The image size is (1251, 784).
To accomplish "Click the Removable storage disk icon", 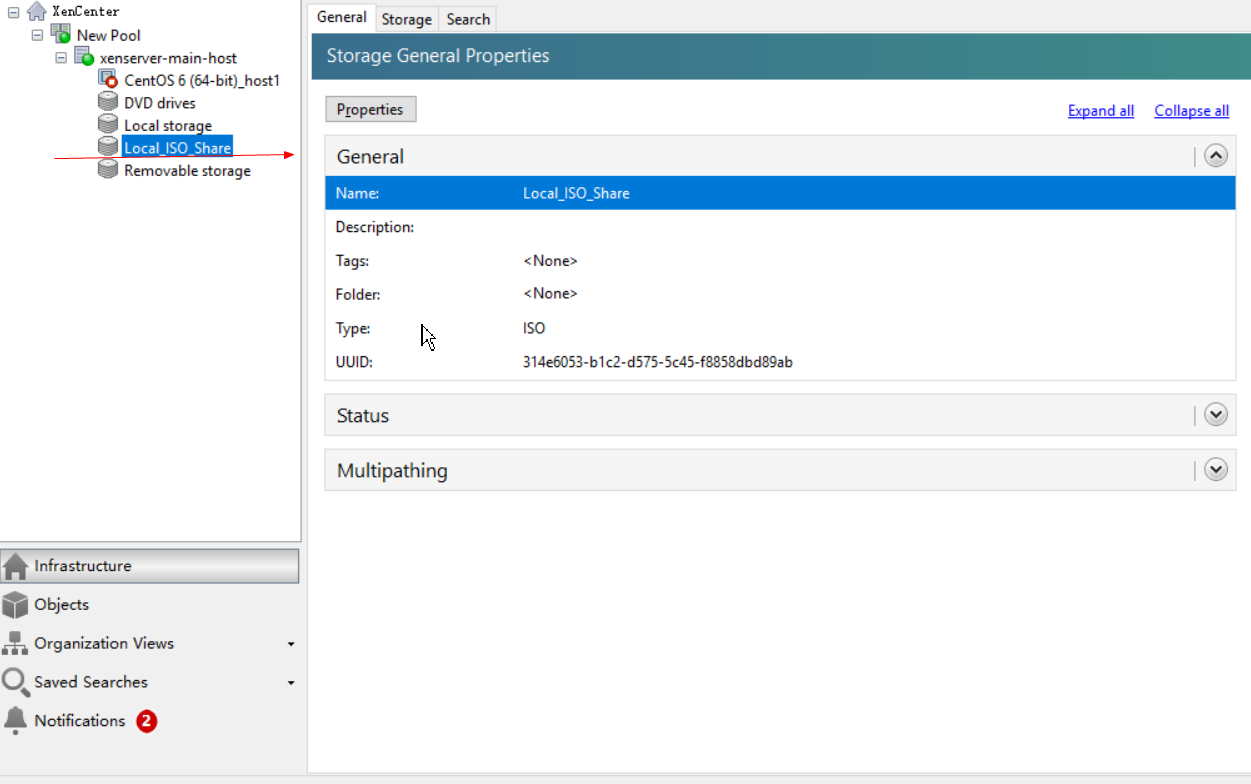I will coord(108,170).
